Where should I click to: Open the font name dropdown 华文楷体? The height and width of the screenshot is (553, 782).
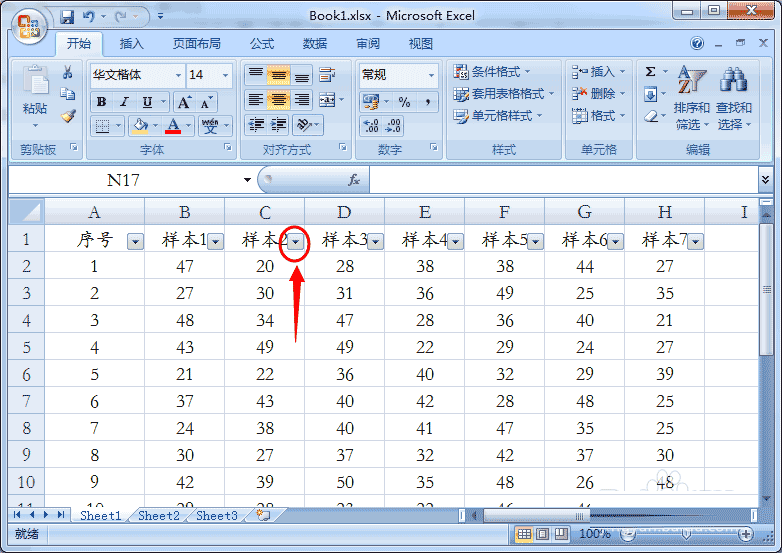tap(178, 75)
